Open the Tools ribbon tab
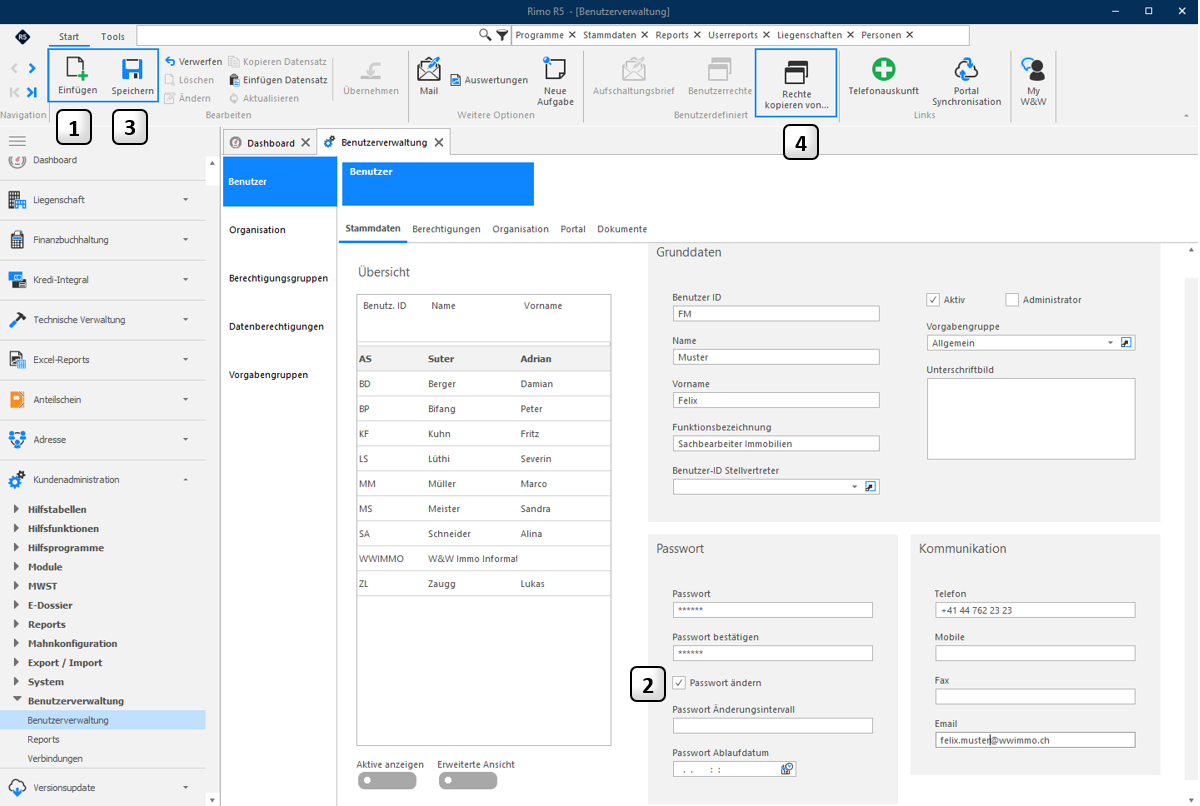The image size is (1200, 806). (113, 37)
